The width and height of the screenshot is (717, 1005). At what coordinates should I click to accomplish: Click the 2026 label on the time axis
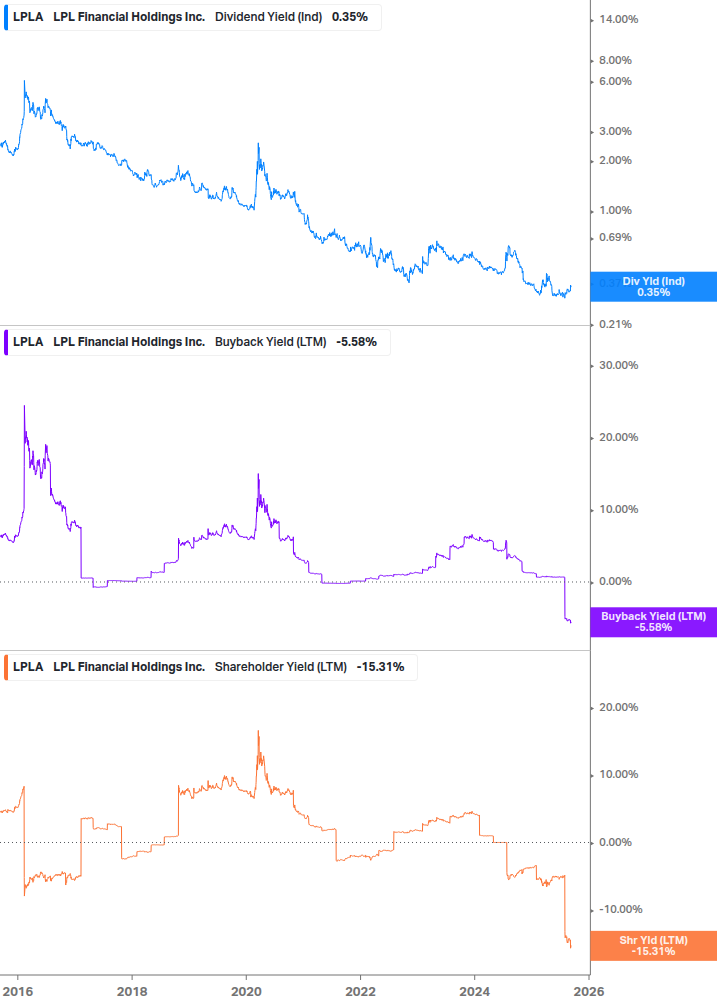point(589,992)
